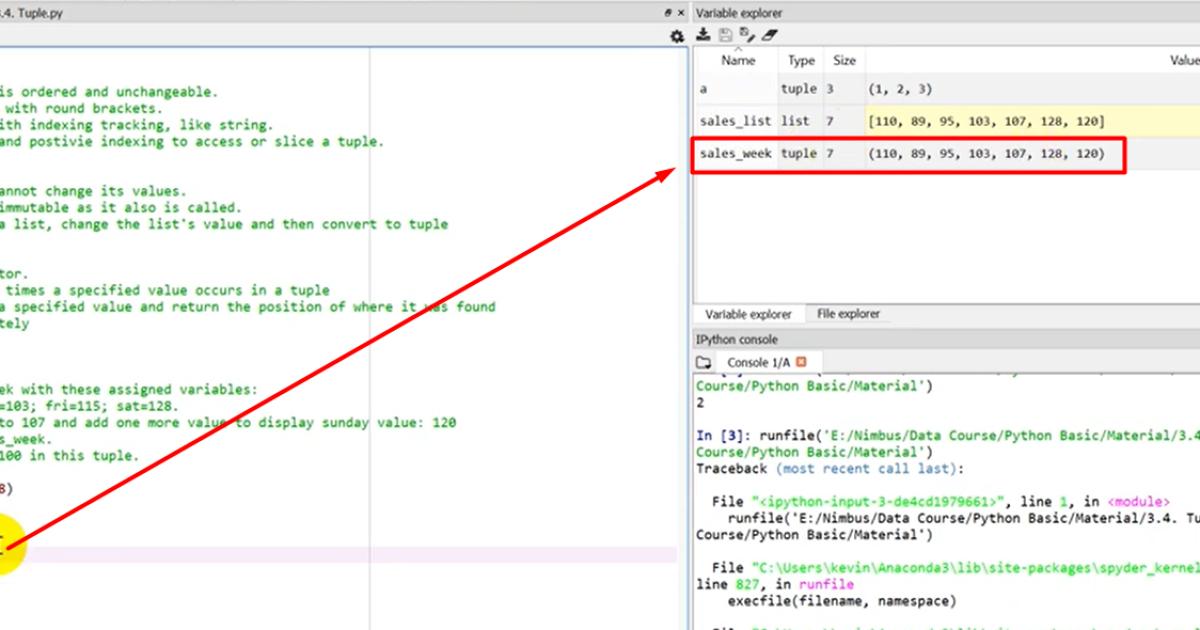This screenshot has width=1200, height=630.
Task: Sort variables by the Type column header
Action: click(801, 60)
